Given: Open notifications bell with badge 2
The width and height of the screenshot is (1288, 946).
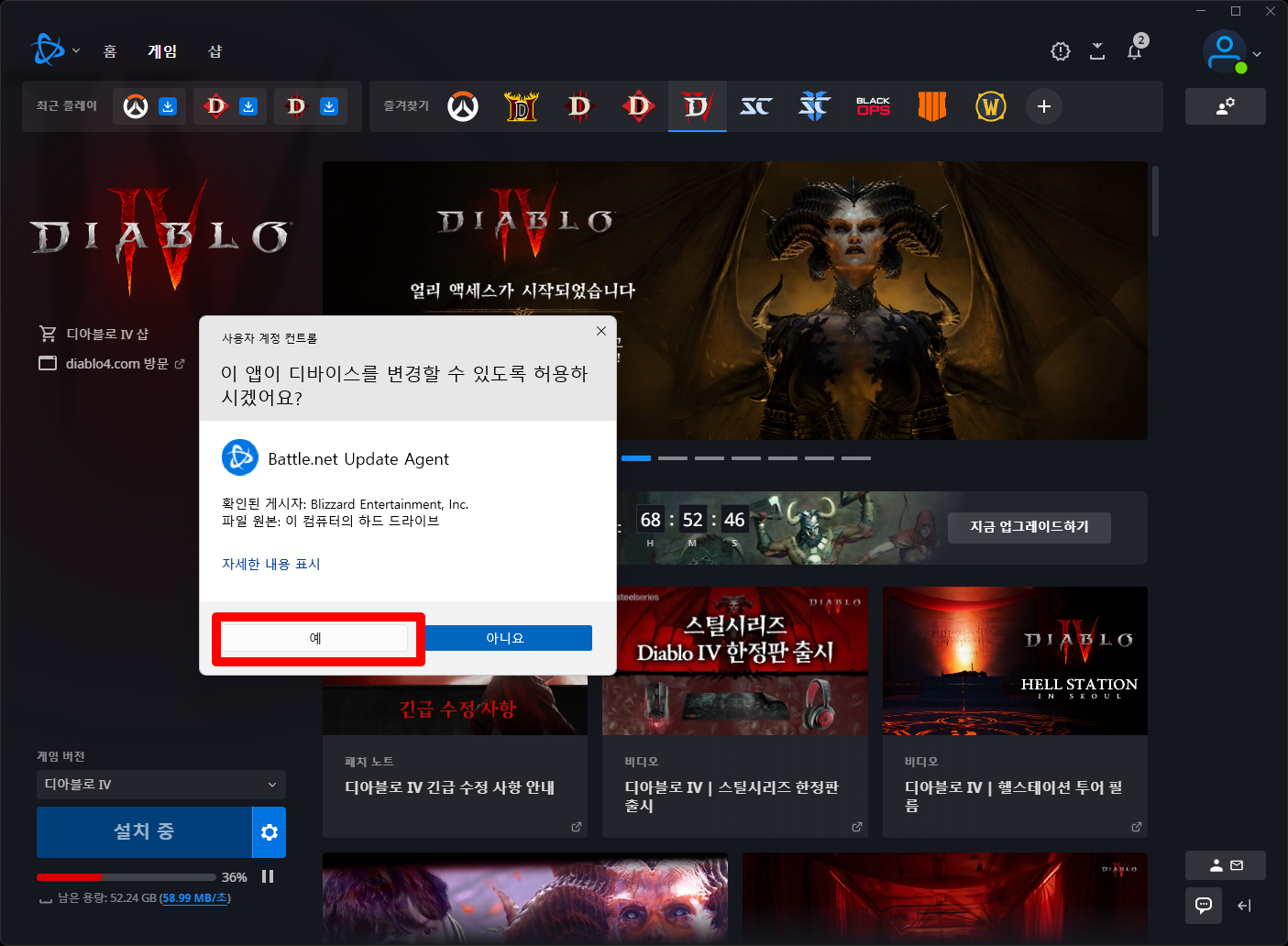Looking at the screenshot, I should 1135,49.
